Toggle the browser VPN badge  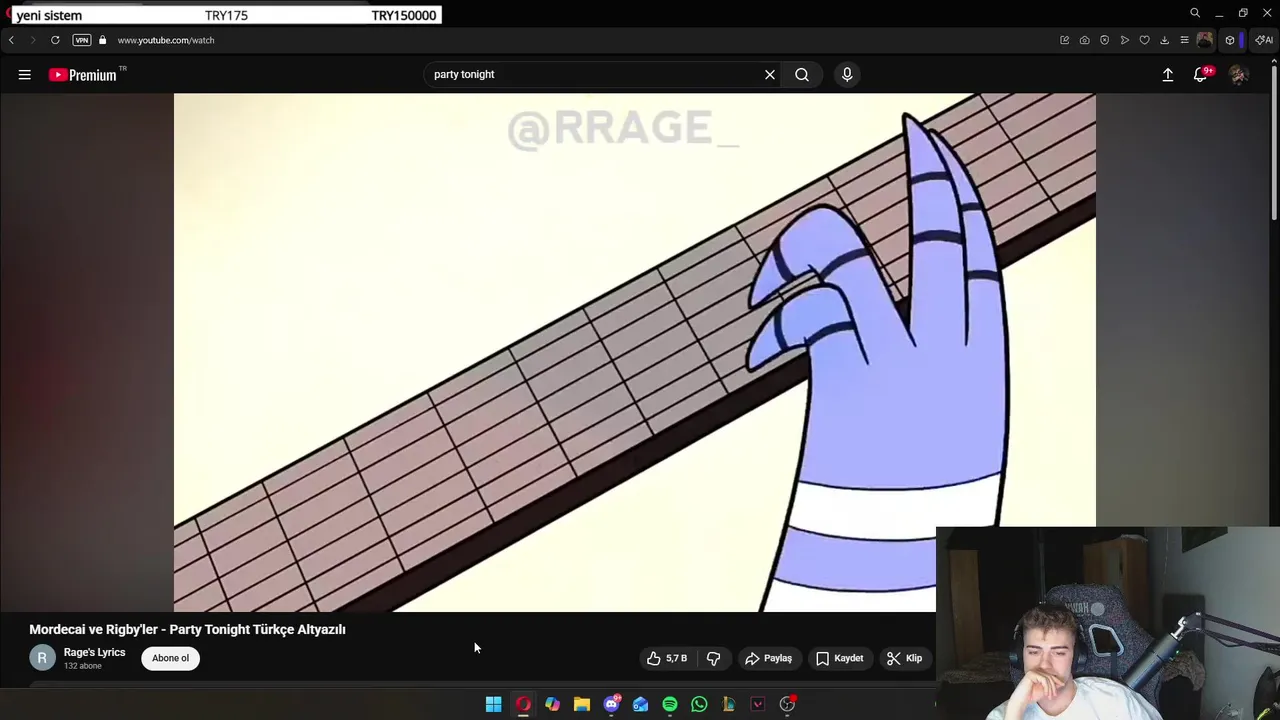[82, 40]
